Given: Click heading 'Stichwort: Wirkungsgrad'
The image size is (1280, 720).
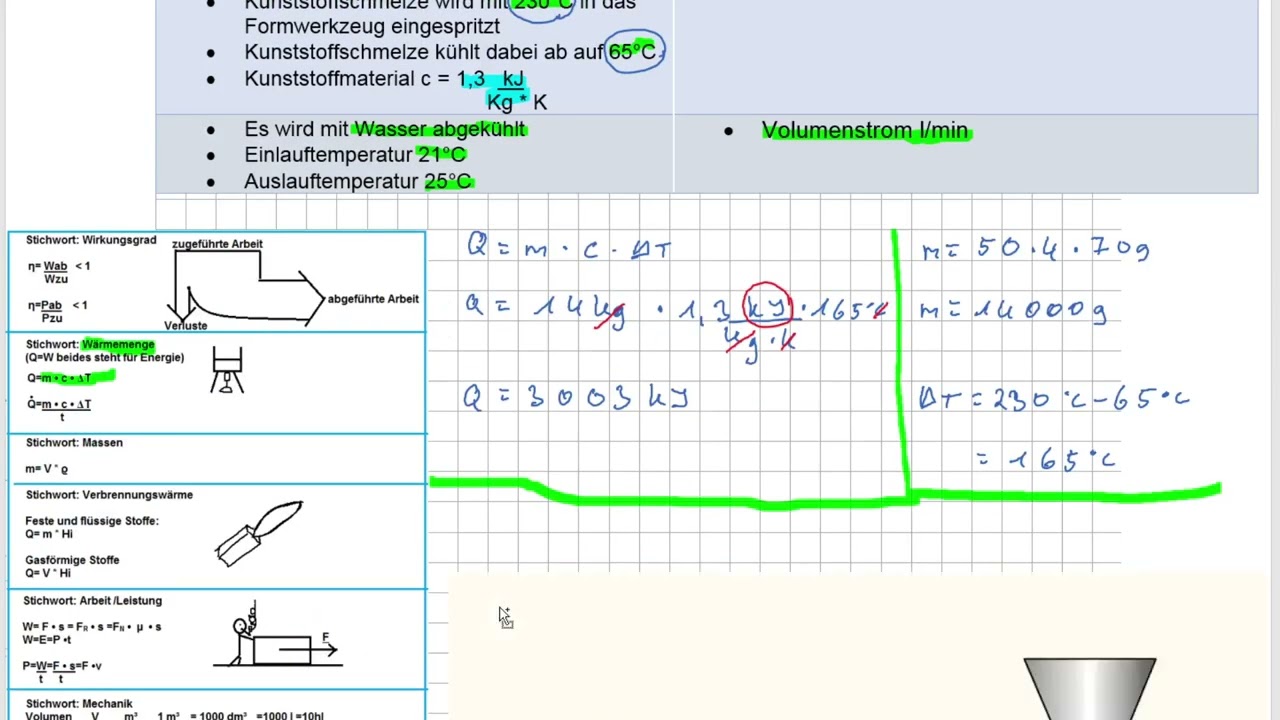Looking at the screenshot, I should pos(91,240).
